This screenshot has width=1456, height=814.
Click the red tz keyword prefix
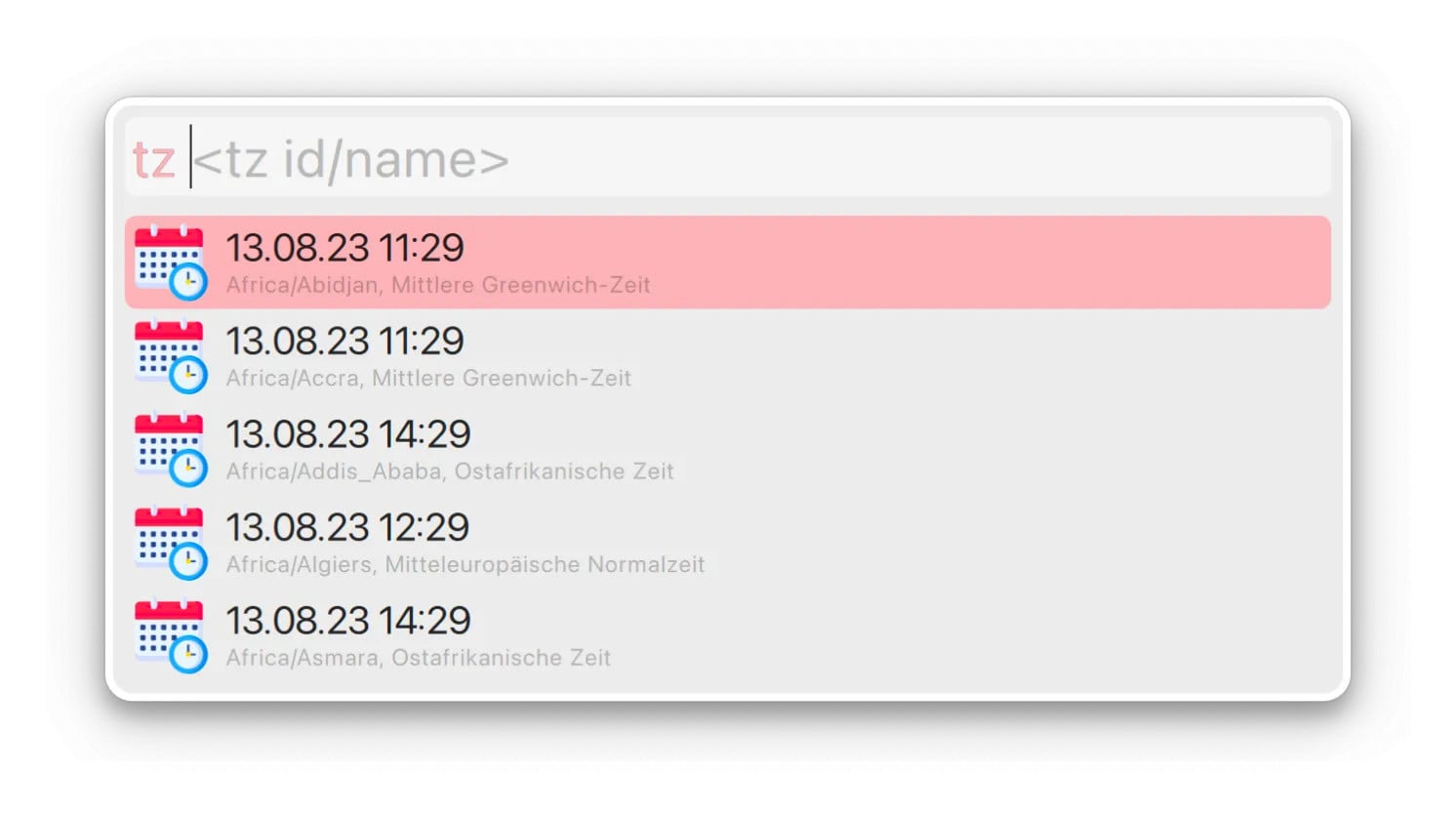click(154, 159)
